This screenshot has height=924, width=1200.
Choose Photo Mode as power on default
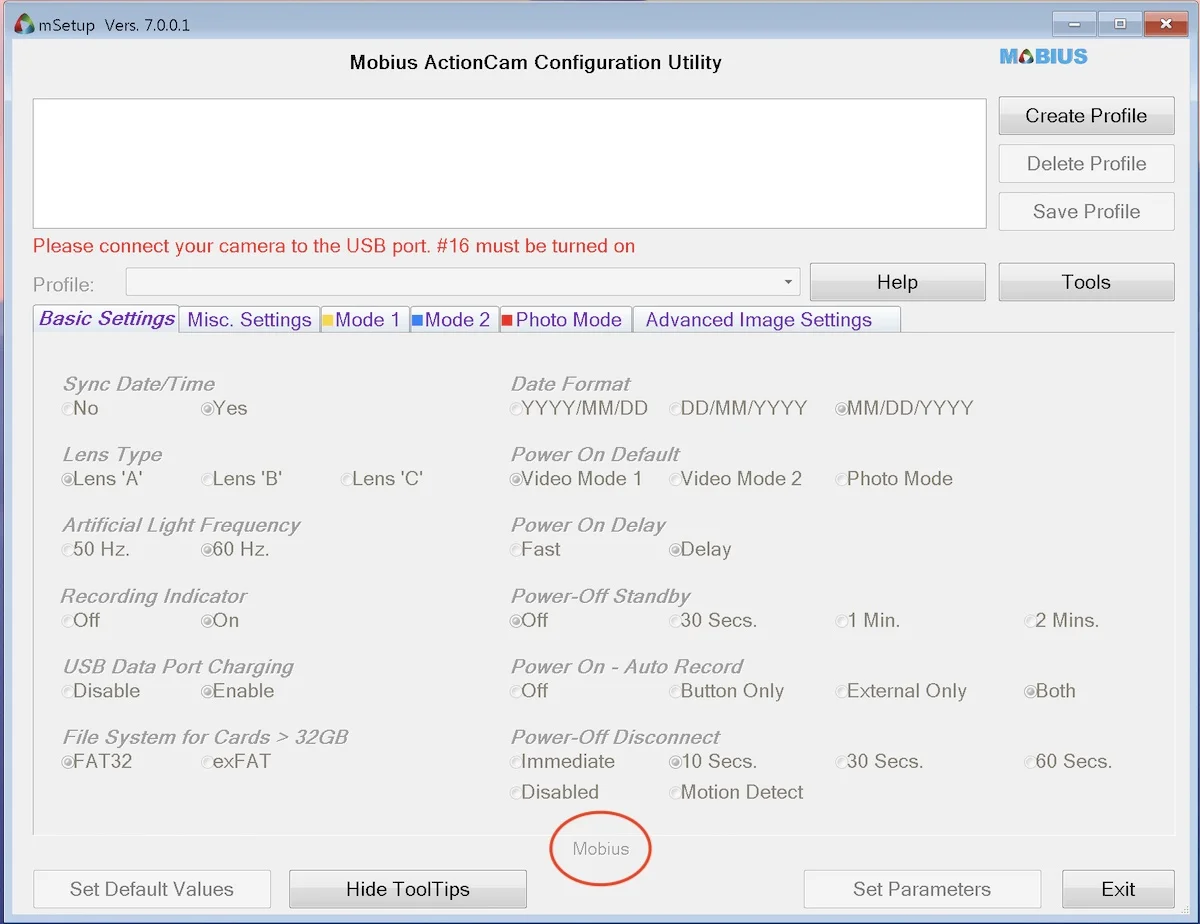(894, 479)
